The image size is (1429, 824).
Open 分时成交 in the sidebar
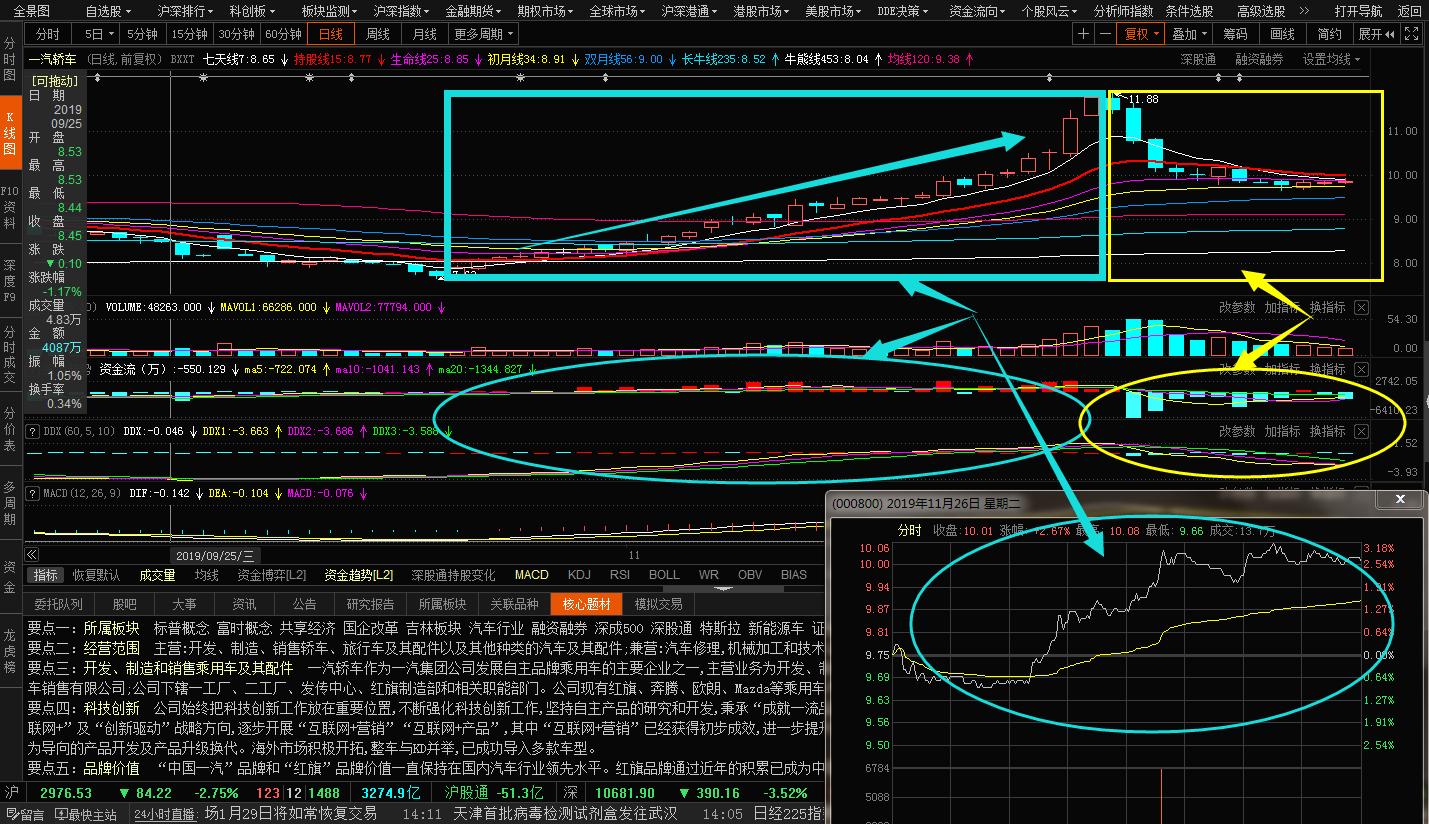coord(10,355)
